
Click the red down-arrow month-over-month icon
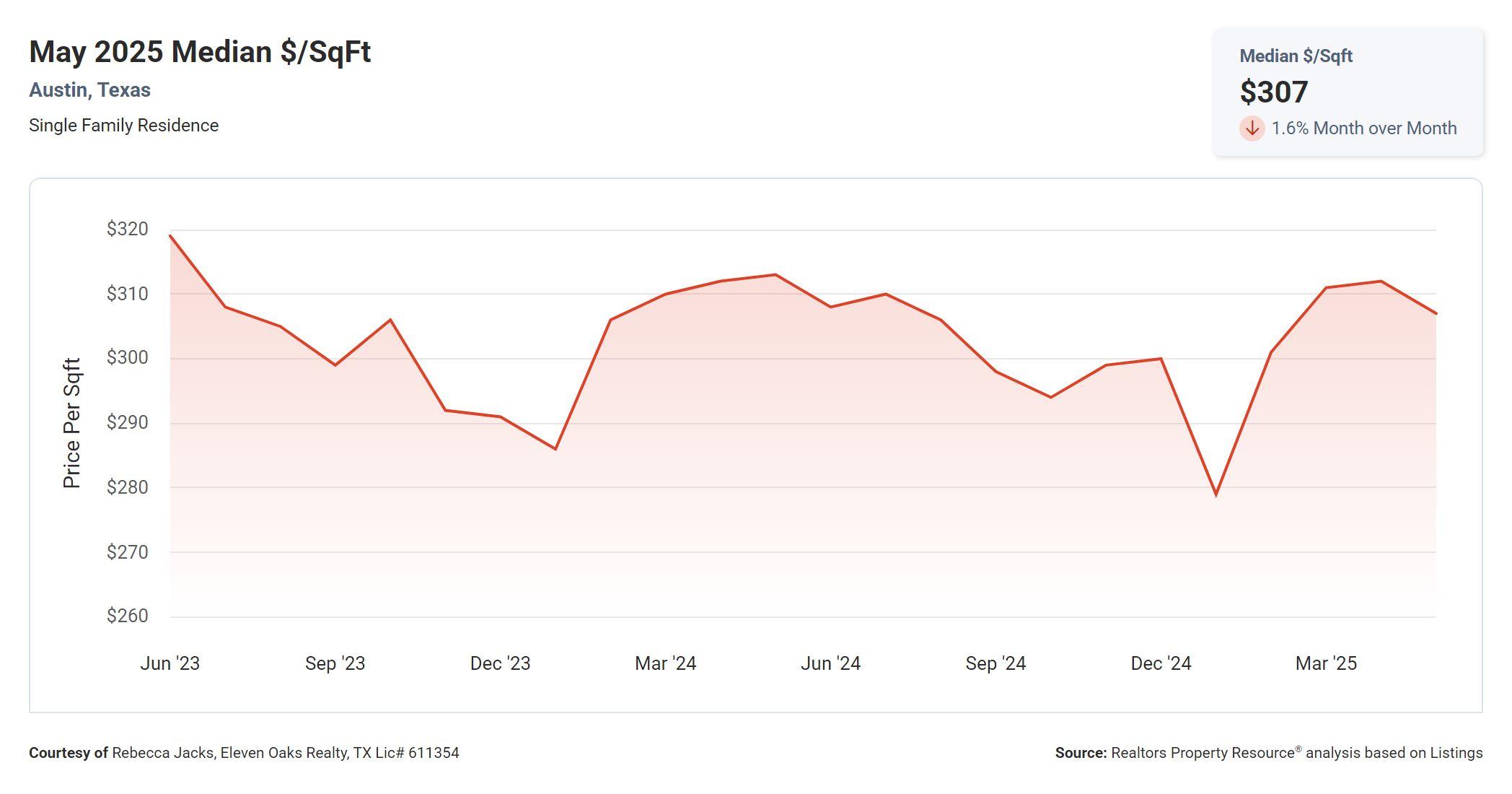point(1252,128)
